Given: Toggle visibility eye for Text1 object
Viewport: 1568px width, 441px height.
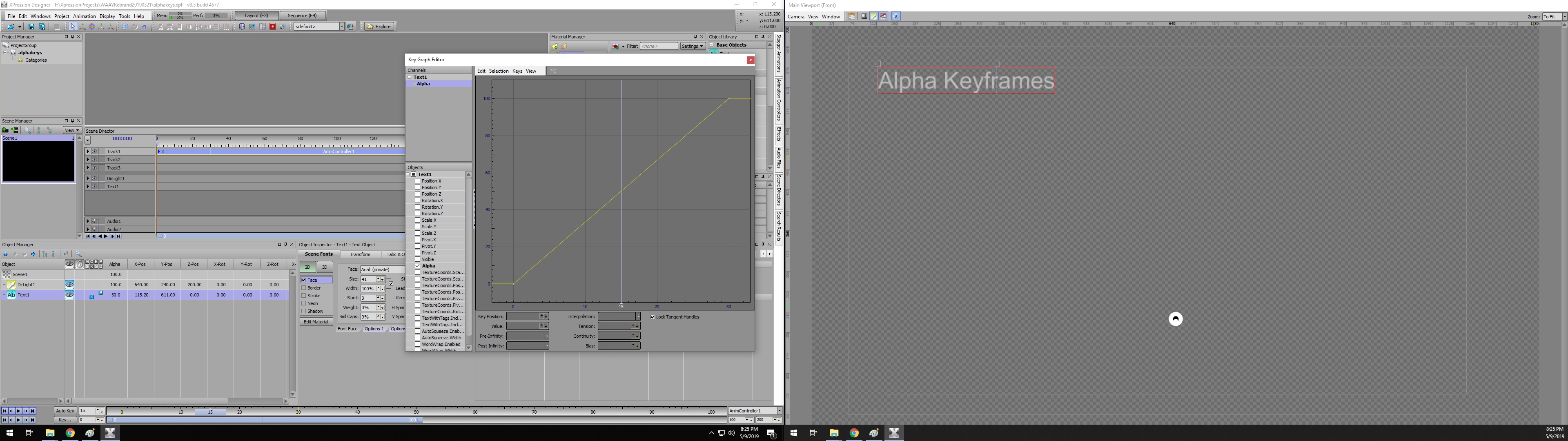Looking at the screenshot, I should [x=69, y=295].
